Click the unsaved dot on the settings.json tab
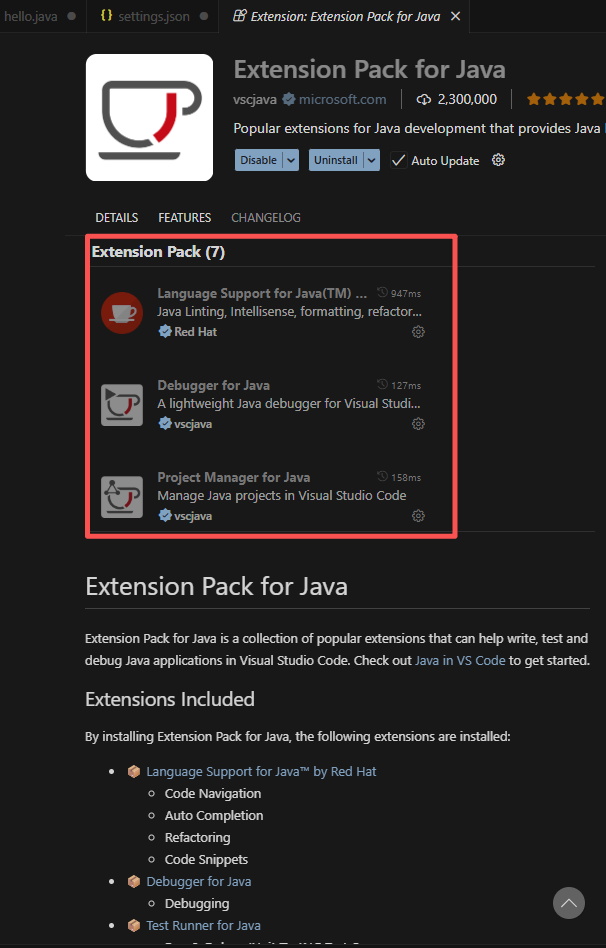The width and height of the screenshot is (606, 948). click(204, 16)
